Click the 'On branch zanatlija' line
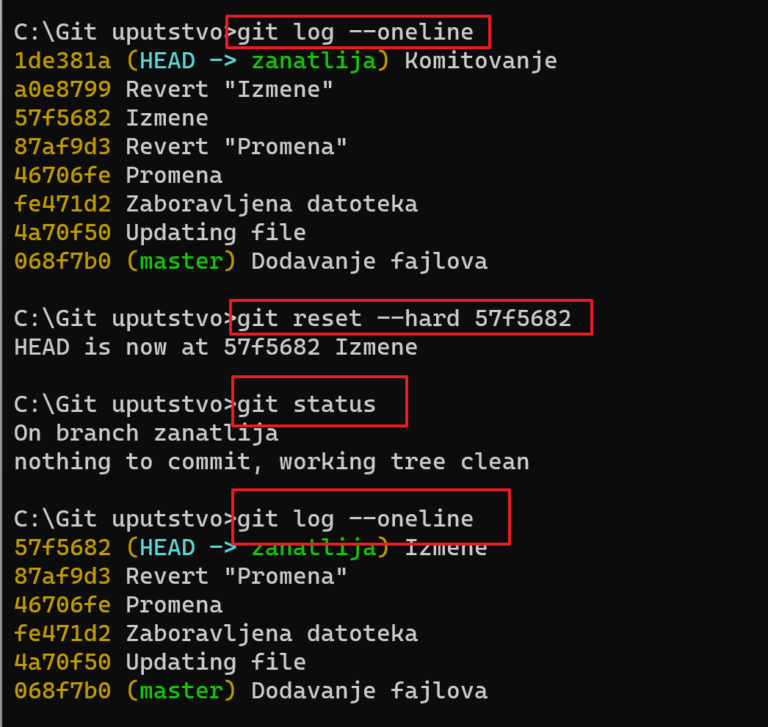The image size is (768, 727). 146,434
